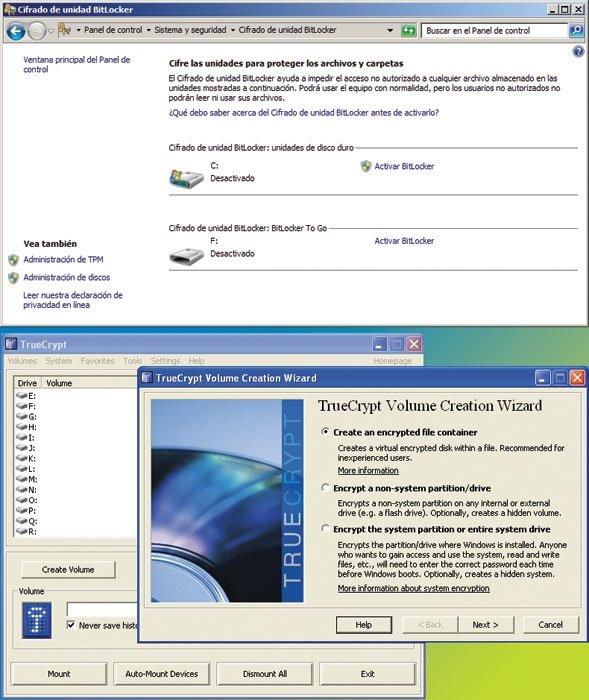Image resolution: width=589 pixels, height=700 pixels.
Task: Click the Mount button
Action: [58, 674]
